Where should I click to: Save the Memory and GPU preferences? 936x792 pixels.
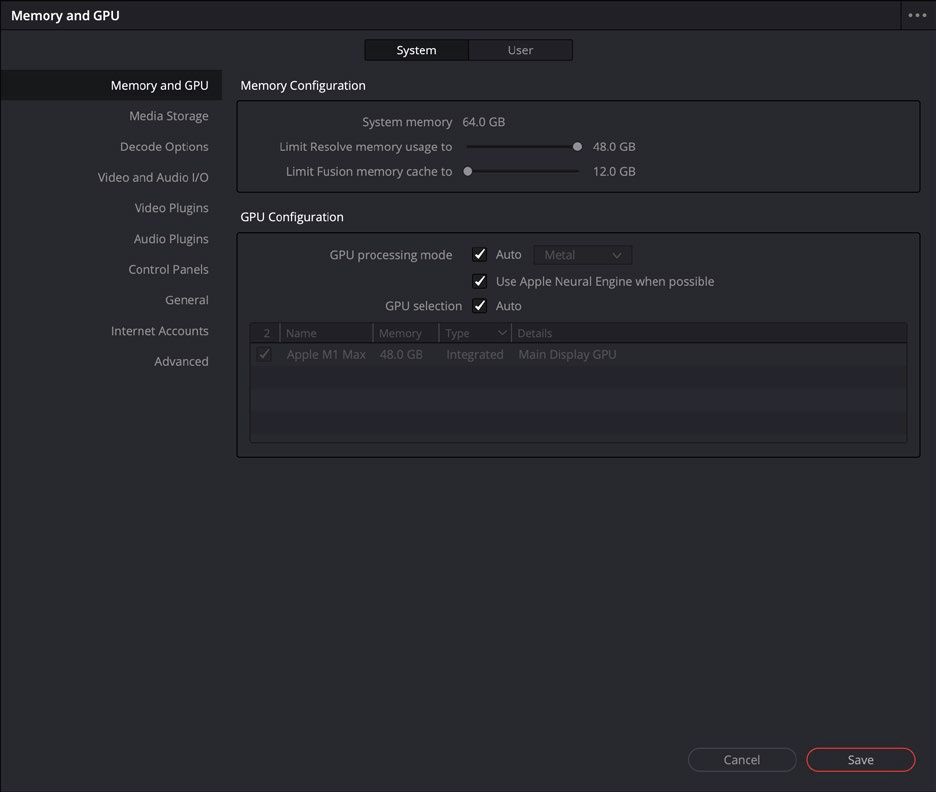[860, 759]
